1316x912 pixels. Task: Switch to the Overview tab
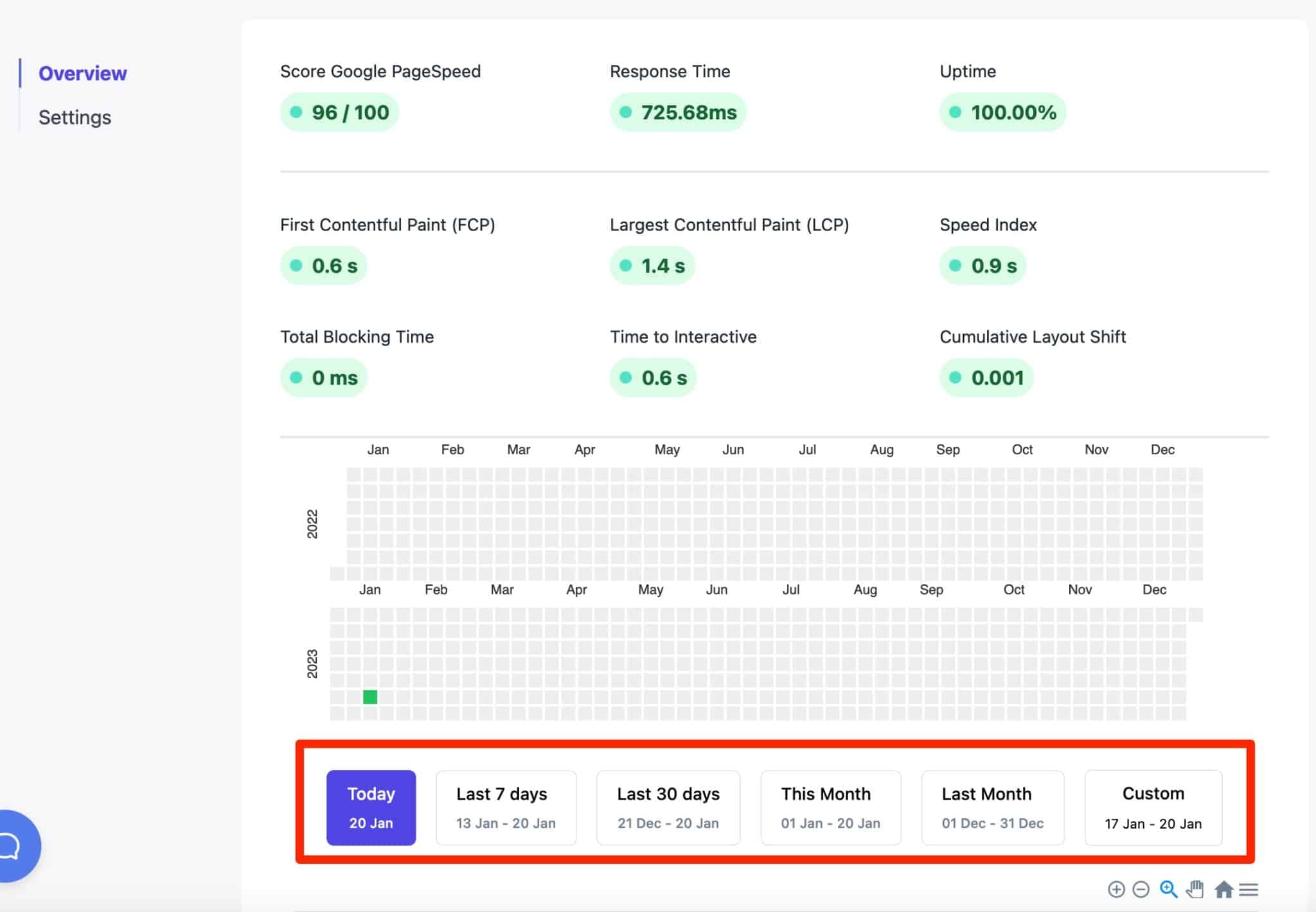pyautogui.click(x=82, y=73)
